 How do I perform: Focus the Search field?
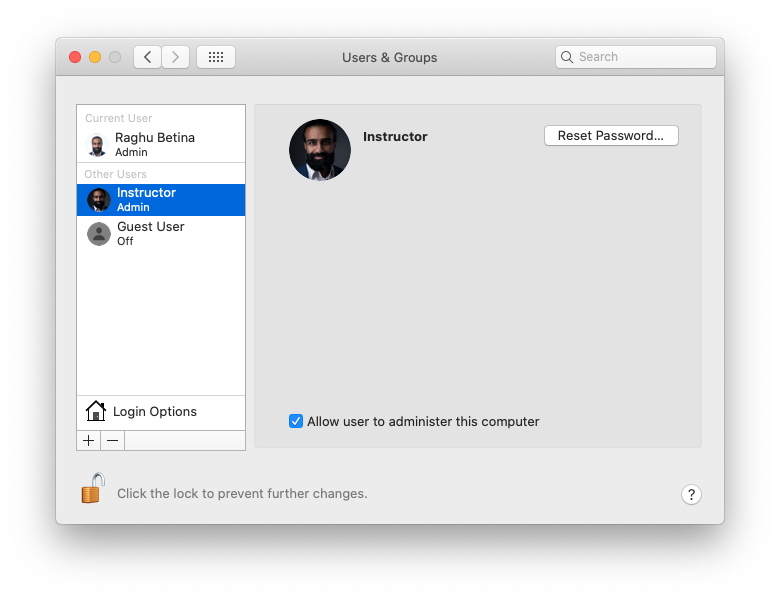pyautogui.click(x=636, y=57)
